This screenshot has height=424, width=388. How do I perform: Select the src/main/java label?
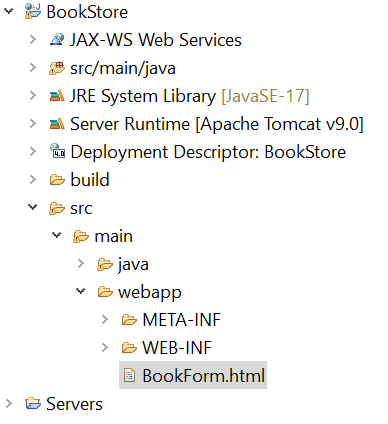tap(123, 69)
